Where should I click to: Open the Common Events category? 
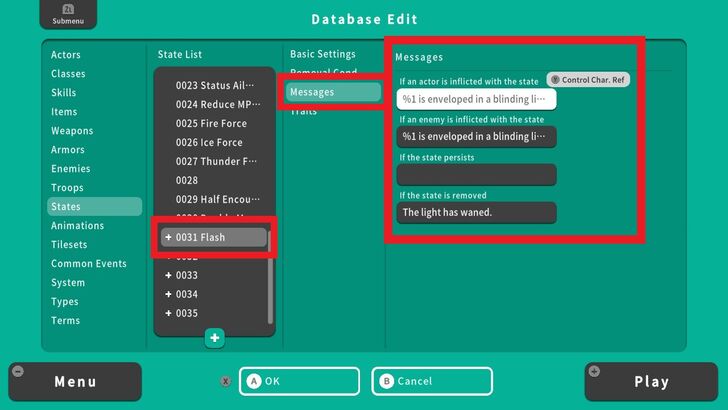click(x=89, y=263)
